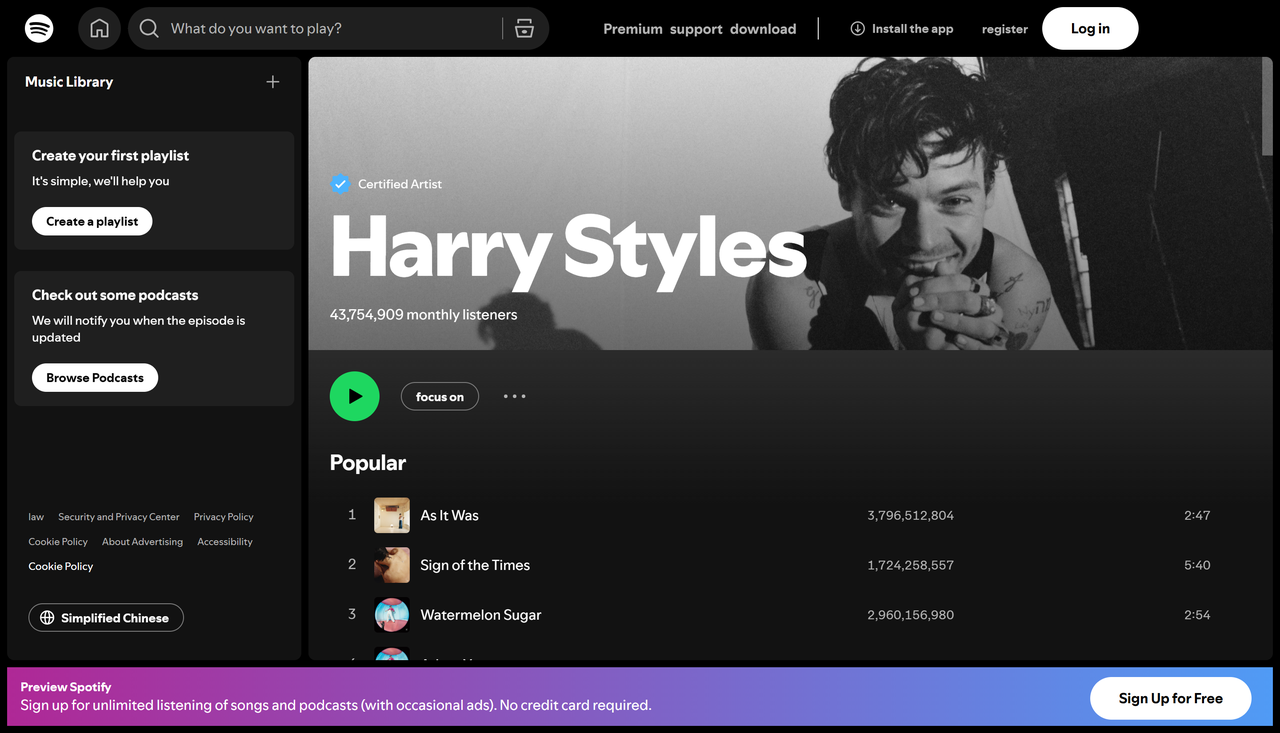Open the Watermelon Sugar cover art
1280x733 pixels.
[x=392, y=615]
